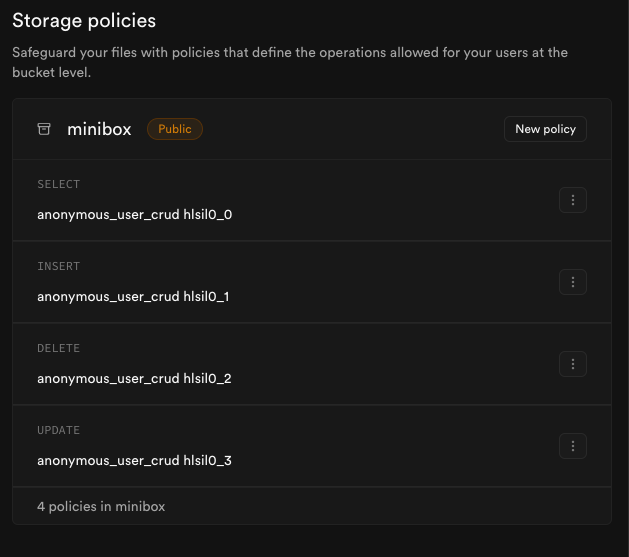Open the three-dot menu for the INSERT policy
The height and width of the screenshot is (557, 629).
coord(573,282)
